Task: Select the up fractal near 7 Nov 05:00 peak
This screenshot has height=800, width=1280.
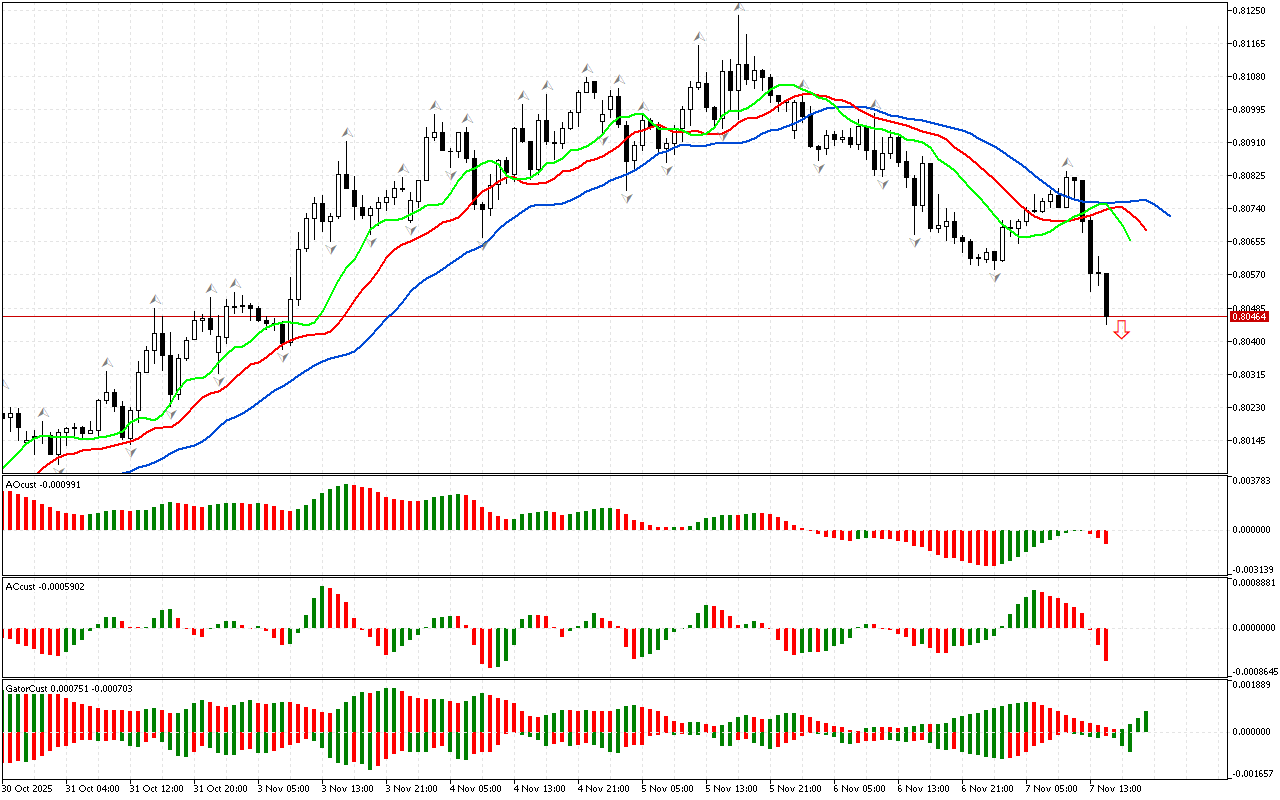Action: [x=1067, y=161]
